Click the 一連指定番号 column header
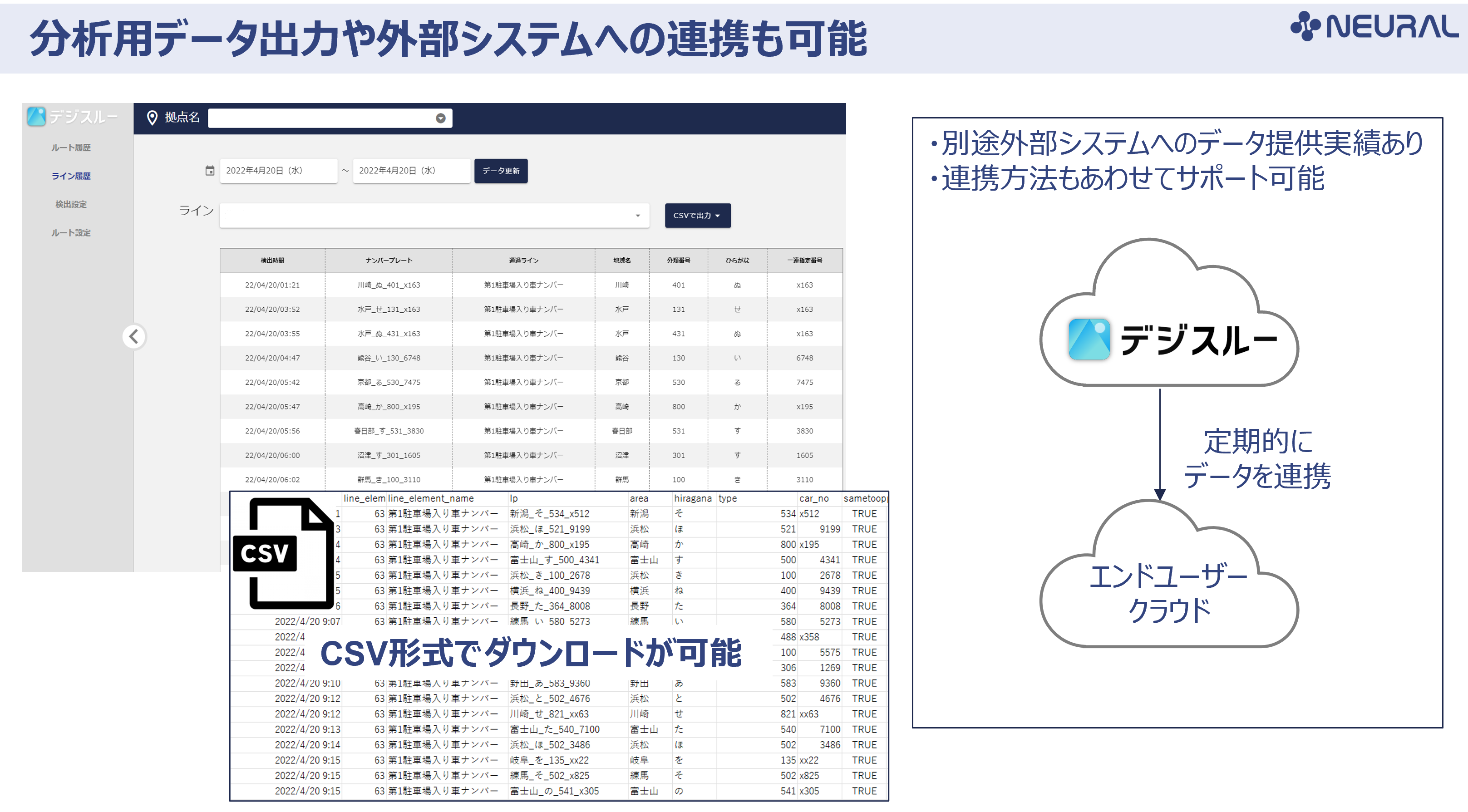The image size is (1468, 812). (805, 261)
